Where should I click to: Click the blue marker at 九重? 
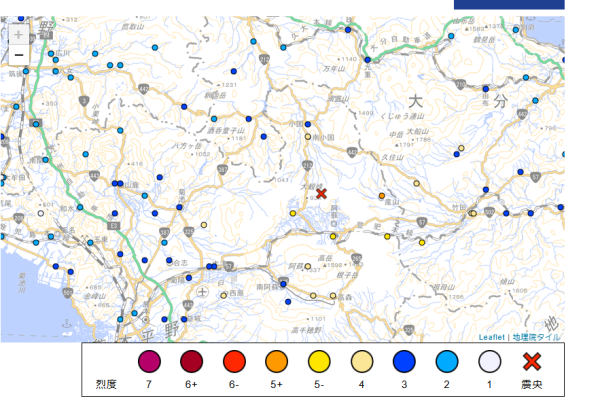coord(368,60)
